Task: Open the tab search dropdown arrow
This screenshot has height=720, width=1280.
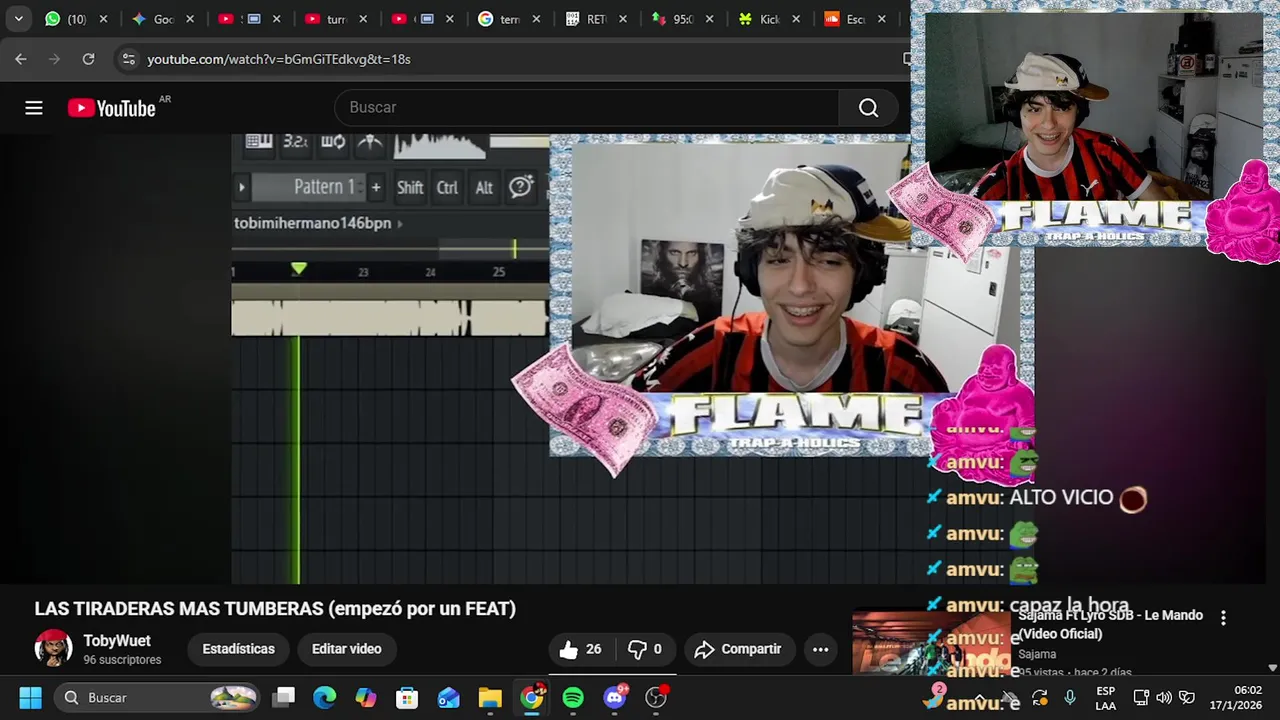Action: tap(18, 19)
